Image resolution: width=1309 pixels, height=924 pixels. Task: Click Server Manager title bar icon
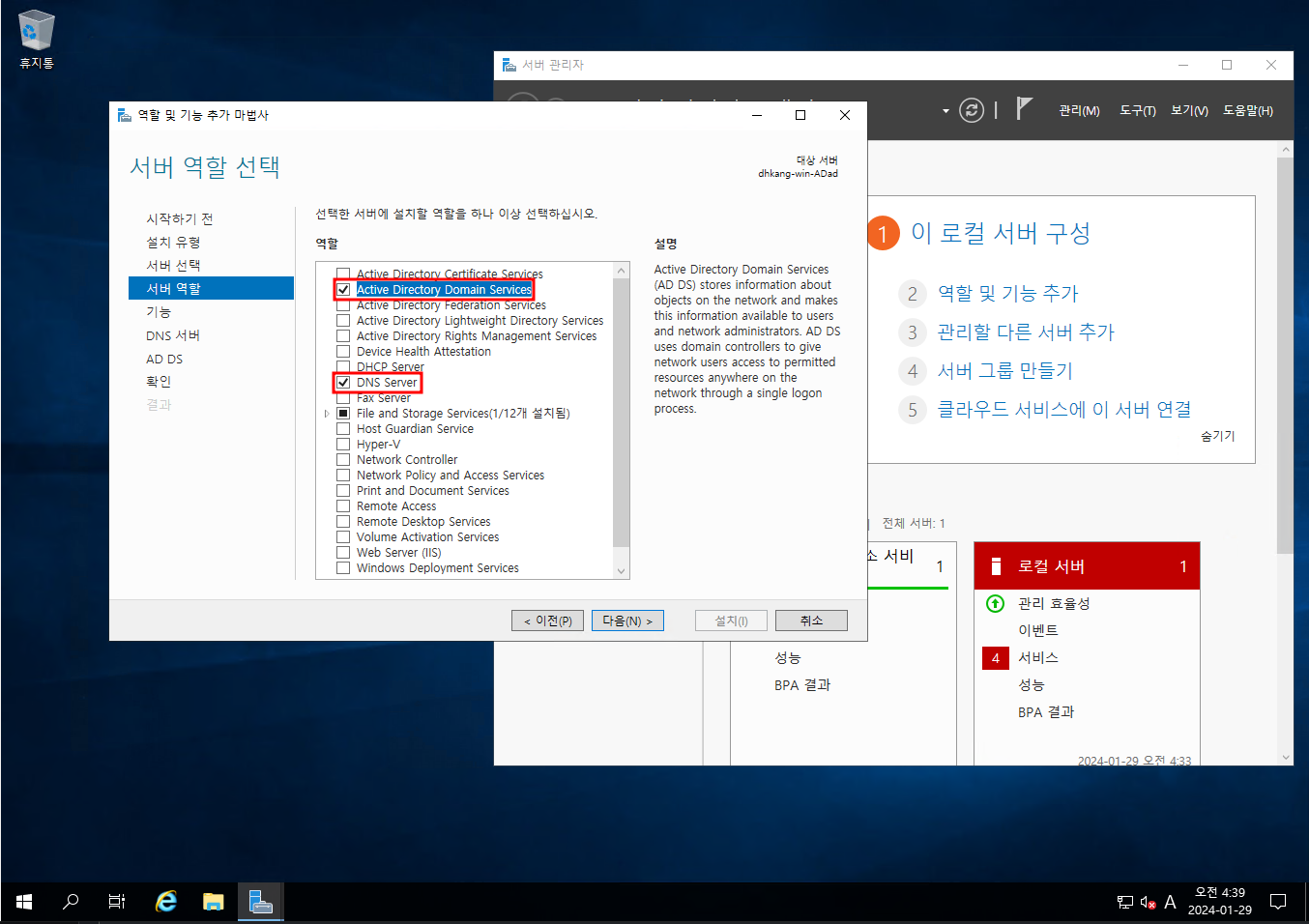(x=509, y=65)
